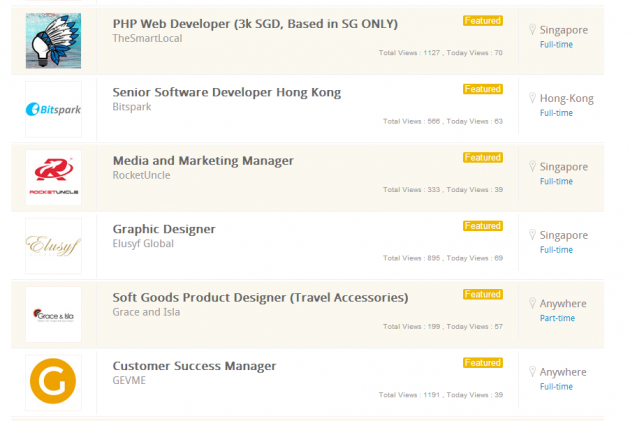Click location pin icon for Customer Success Manager

(531, 373)
